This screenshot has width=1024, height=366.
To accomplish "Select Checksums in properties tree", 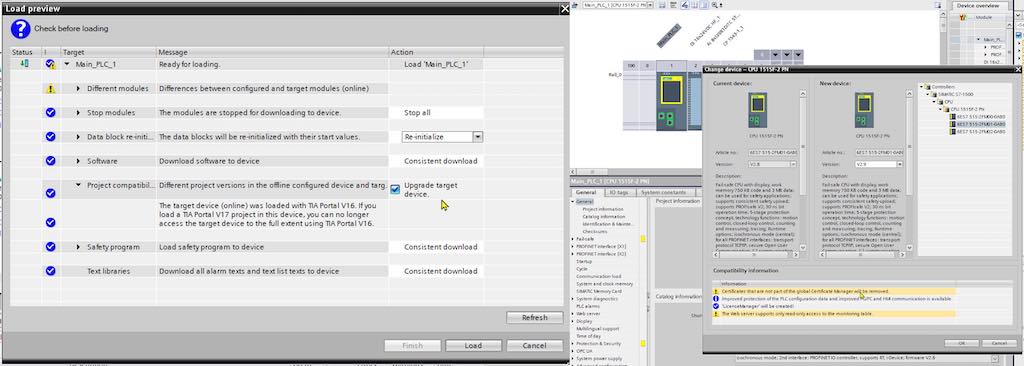I will click(x=595, y=231).
